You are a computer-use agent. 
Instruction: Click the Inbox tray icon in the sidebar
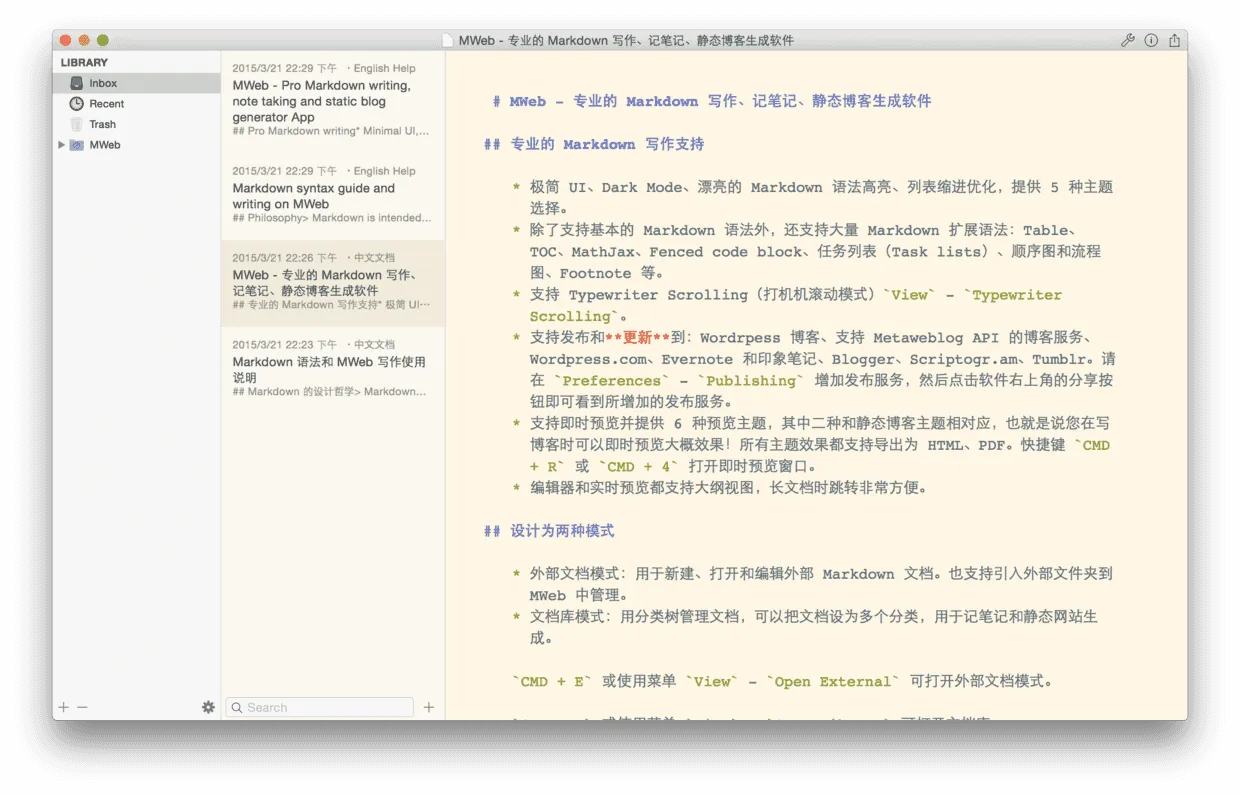[77, 83]
